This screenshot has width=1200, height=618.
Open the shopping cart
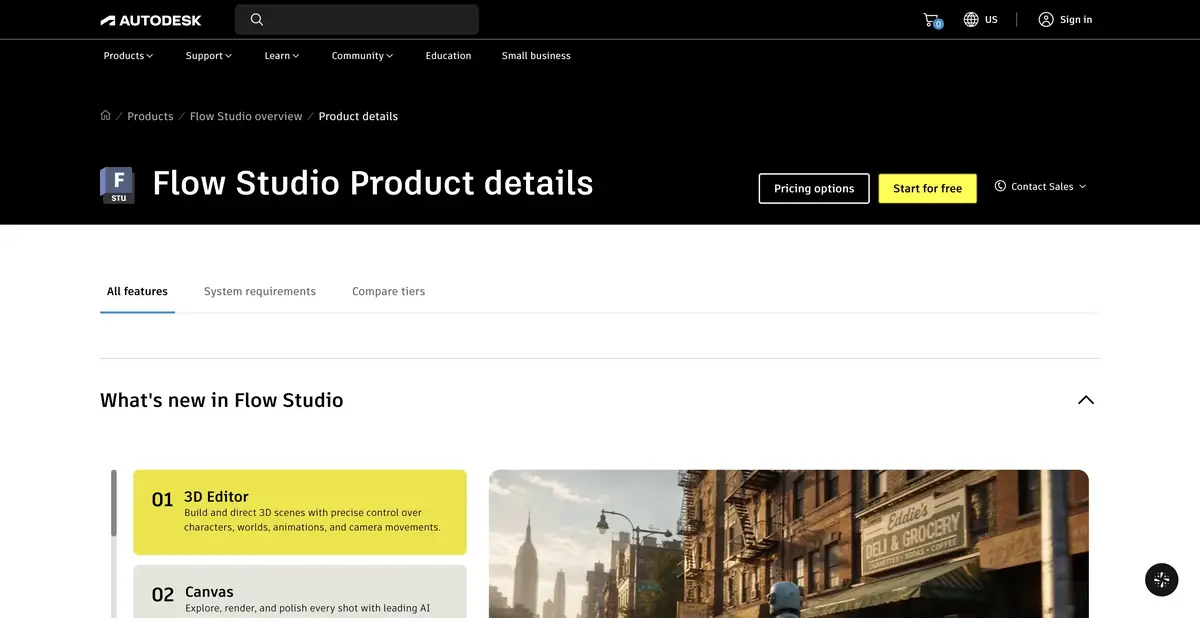932,20
